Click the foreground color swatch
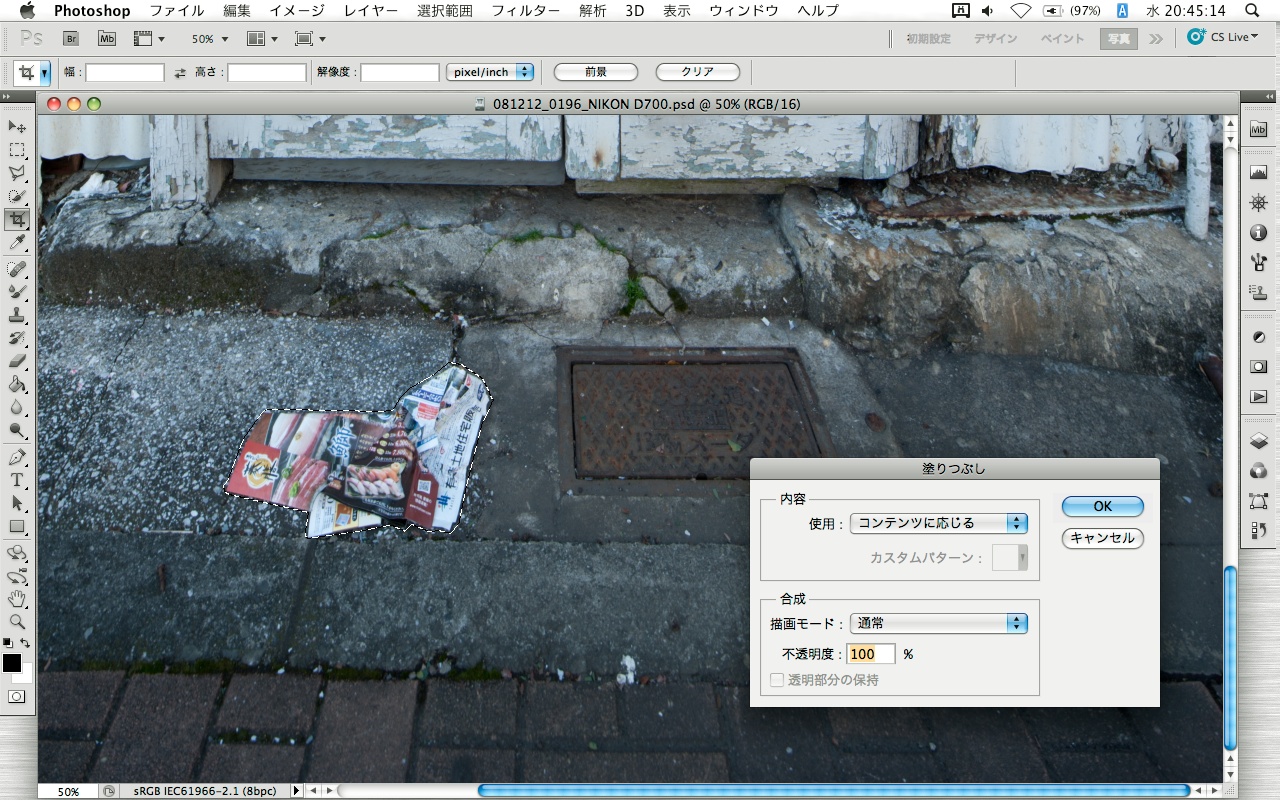This screenshot has width=1280, height=800. coord(12,663)
